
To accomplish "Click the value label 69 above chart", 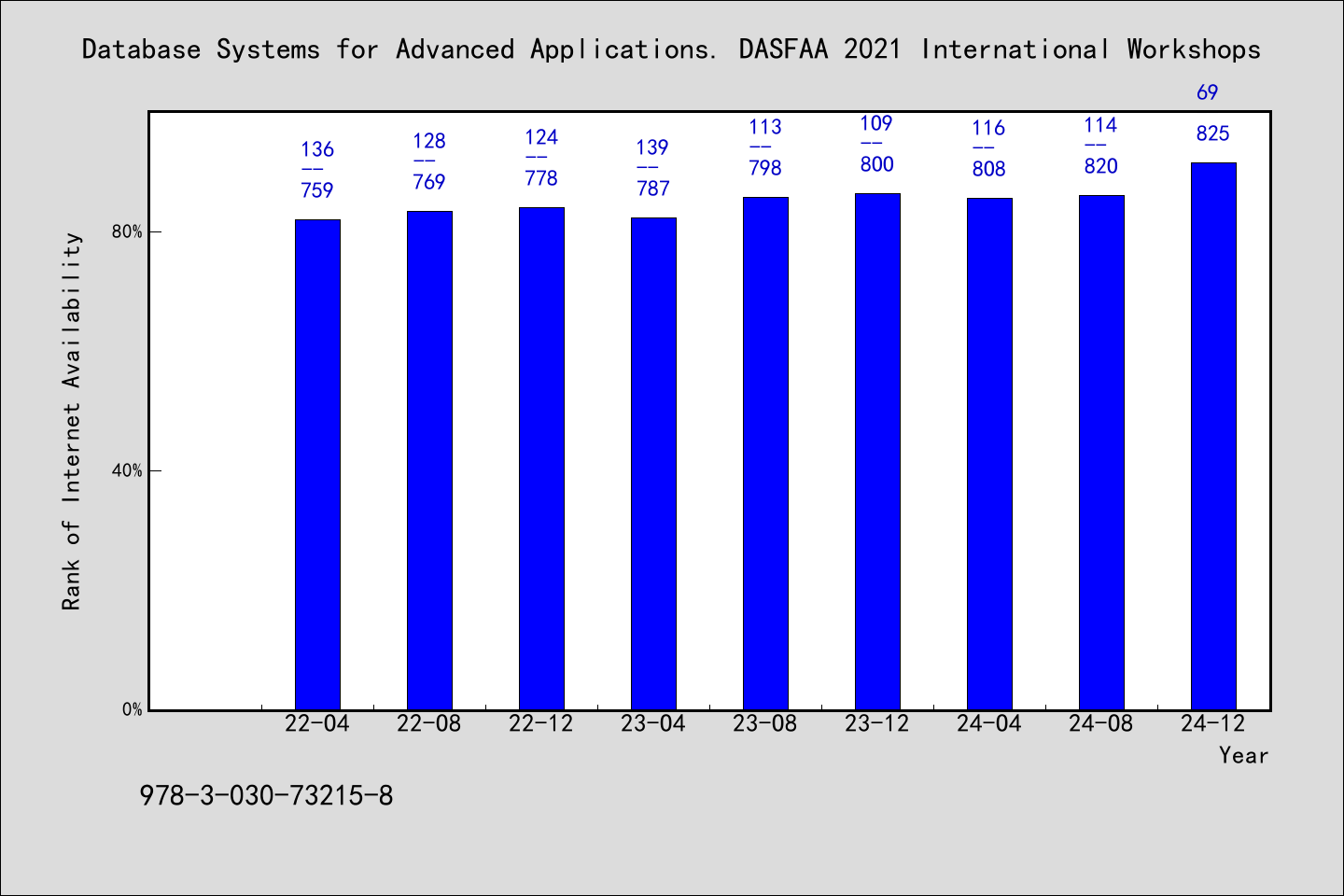I will coord(1208,92).
